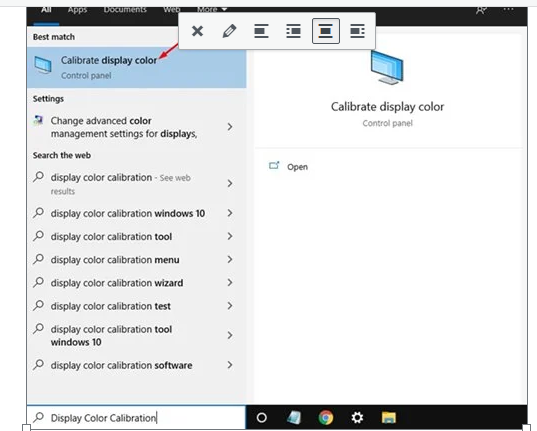The width and height of the screenshot is (537, 431).
Task: Open the Cortana circle icon on taskbar
Action: [262, 418]
